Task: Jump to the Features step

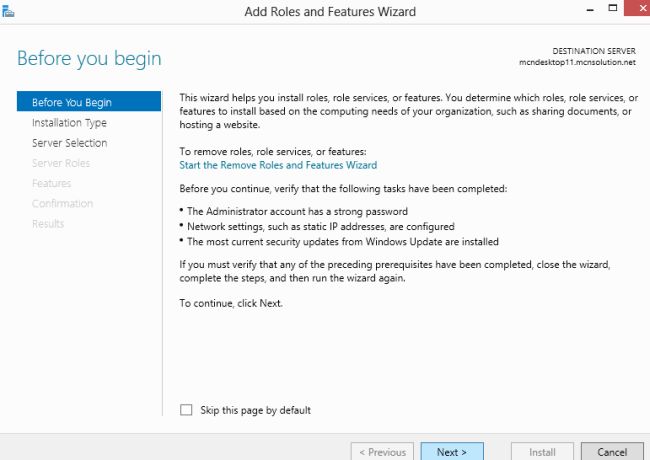Action: 51,183
